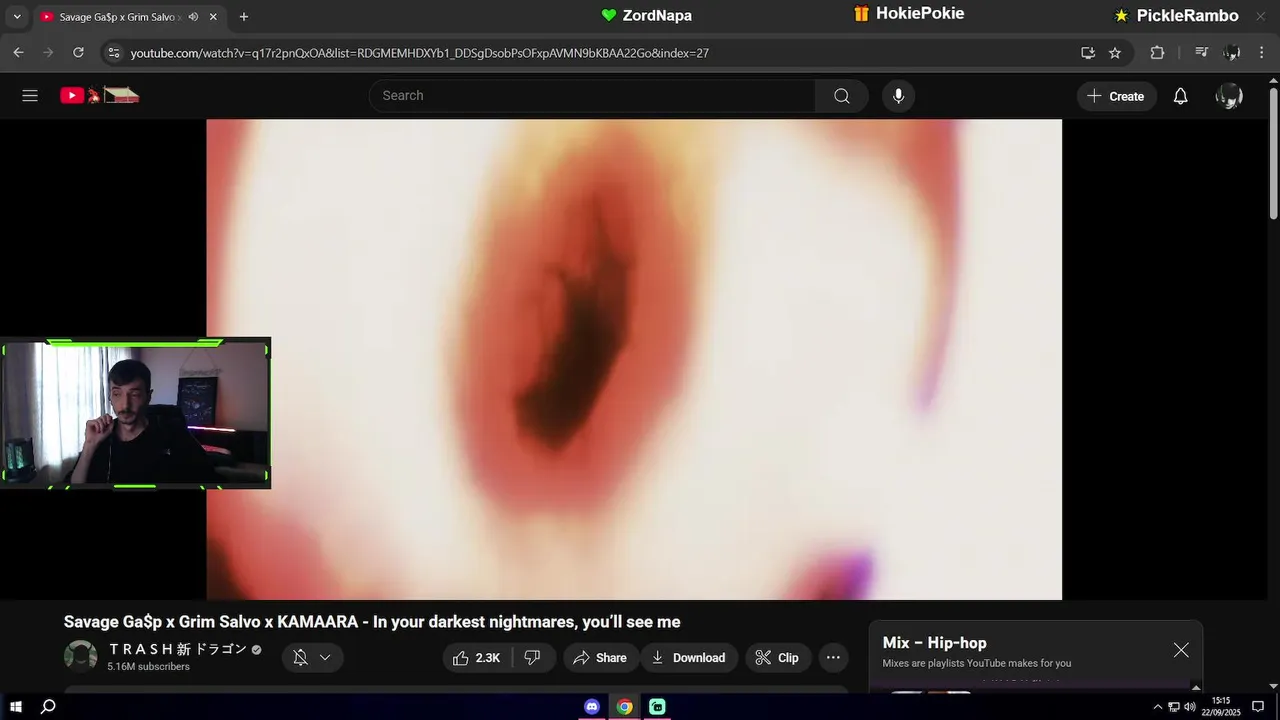Open the taskbar clock and date
The height and width of the screenshot is (720, 1280).
1221,707
